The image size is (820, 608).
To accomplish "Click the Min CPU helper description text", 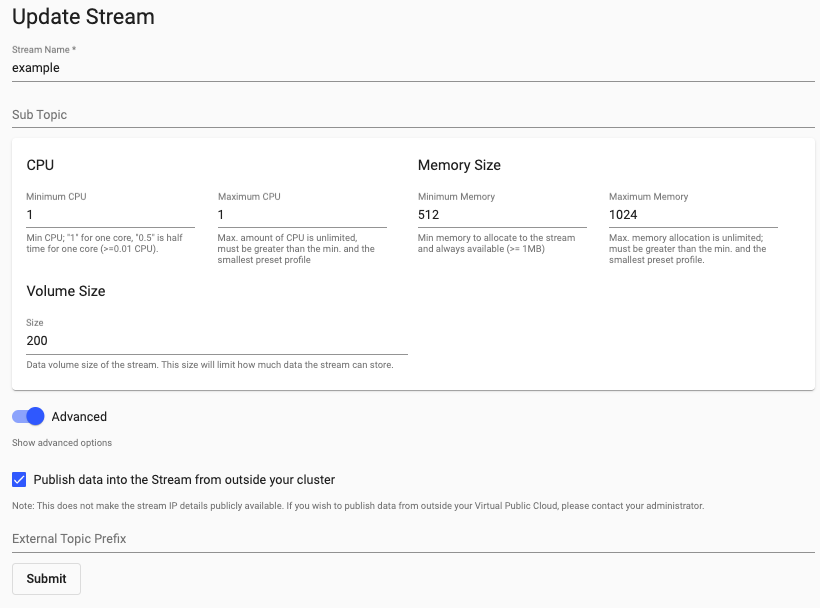I will point(105,243).
